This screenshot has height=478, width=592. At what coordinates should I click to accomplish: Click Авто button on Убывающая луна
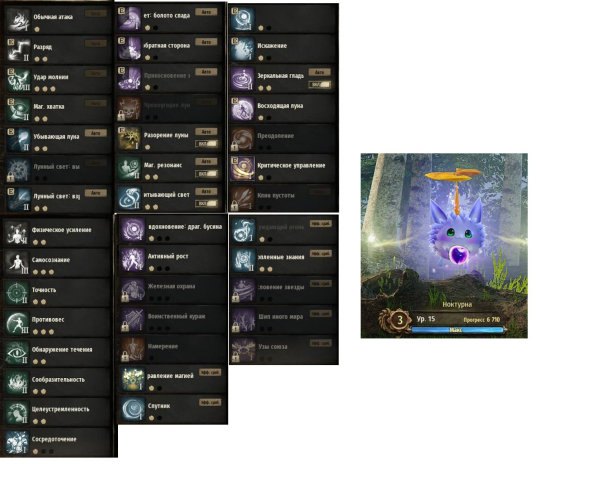[96, 133]
